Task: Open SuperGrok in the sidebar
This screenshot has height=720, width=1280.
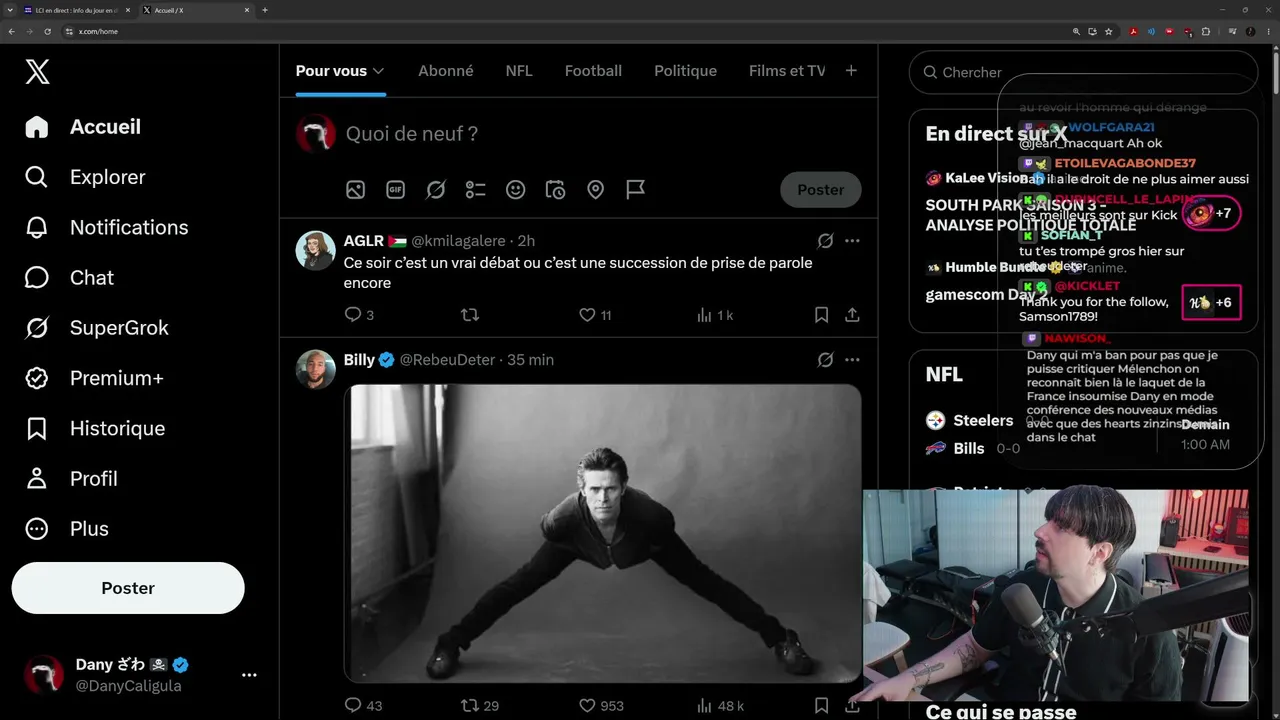Action: 97,327
